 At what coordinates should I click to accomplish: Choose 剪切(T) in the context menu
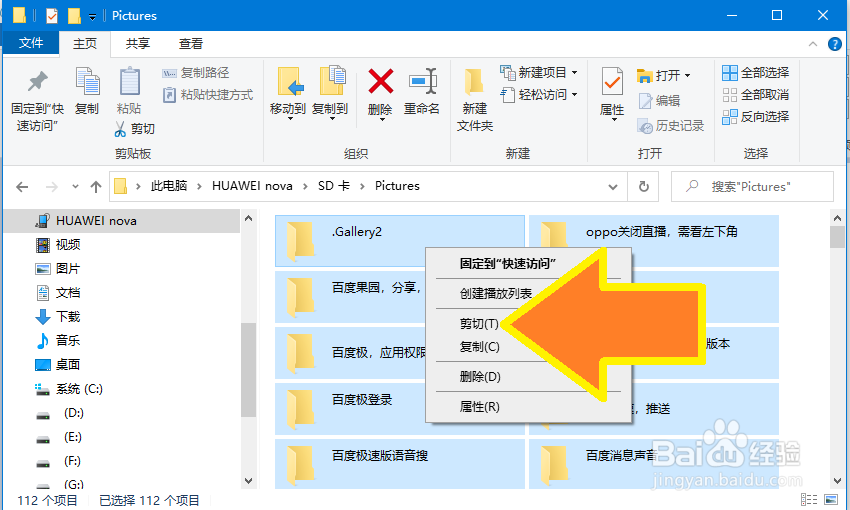click(x=479, y=324)
